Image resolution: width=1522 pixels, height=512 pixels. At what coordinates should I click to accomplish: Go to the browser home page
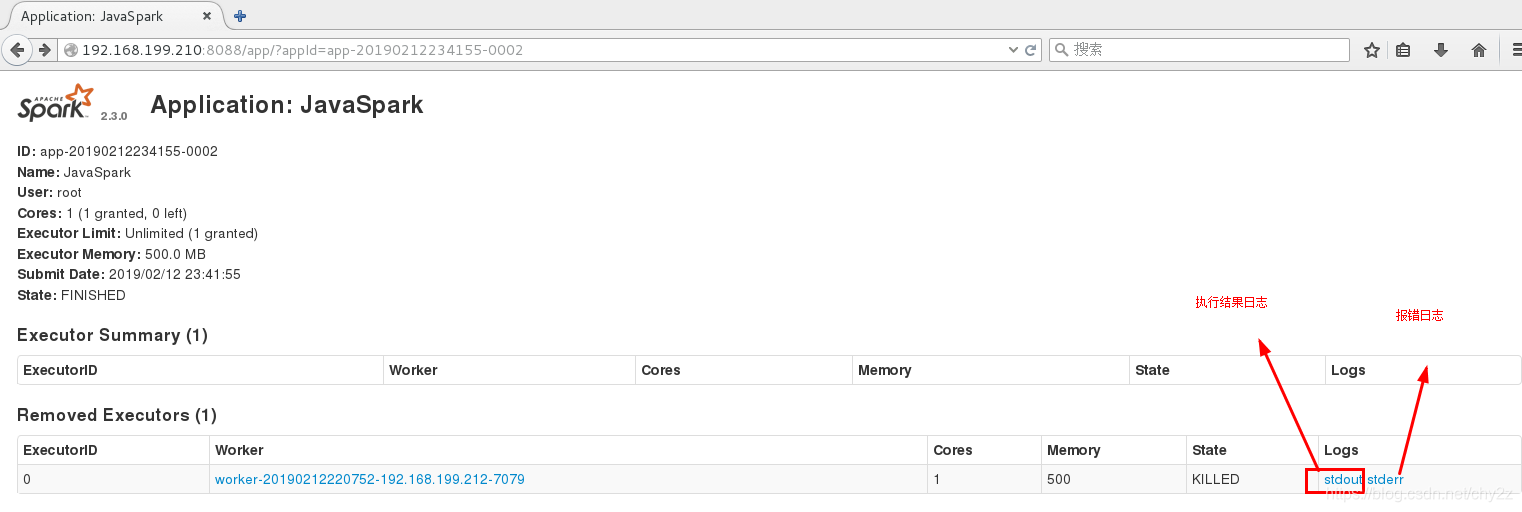pos(1479,50)
